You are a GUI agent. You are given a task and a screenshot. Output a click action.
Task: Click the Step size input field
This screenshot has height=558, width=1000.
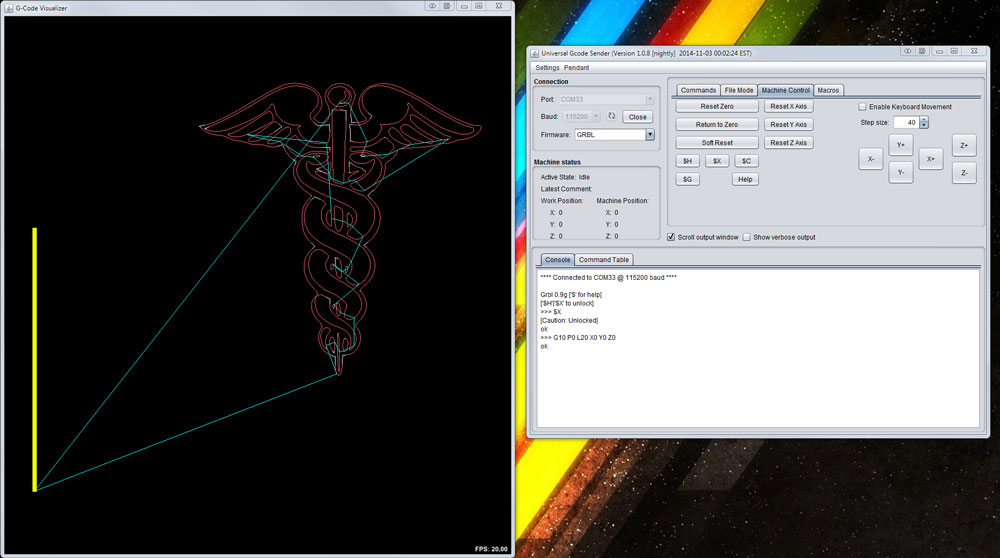click(x=905, y=122)
